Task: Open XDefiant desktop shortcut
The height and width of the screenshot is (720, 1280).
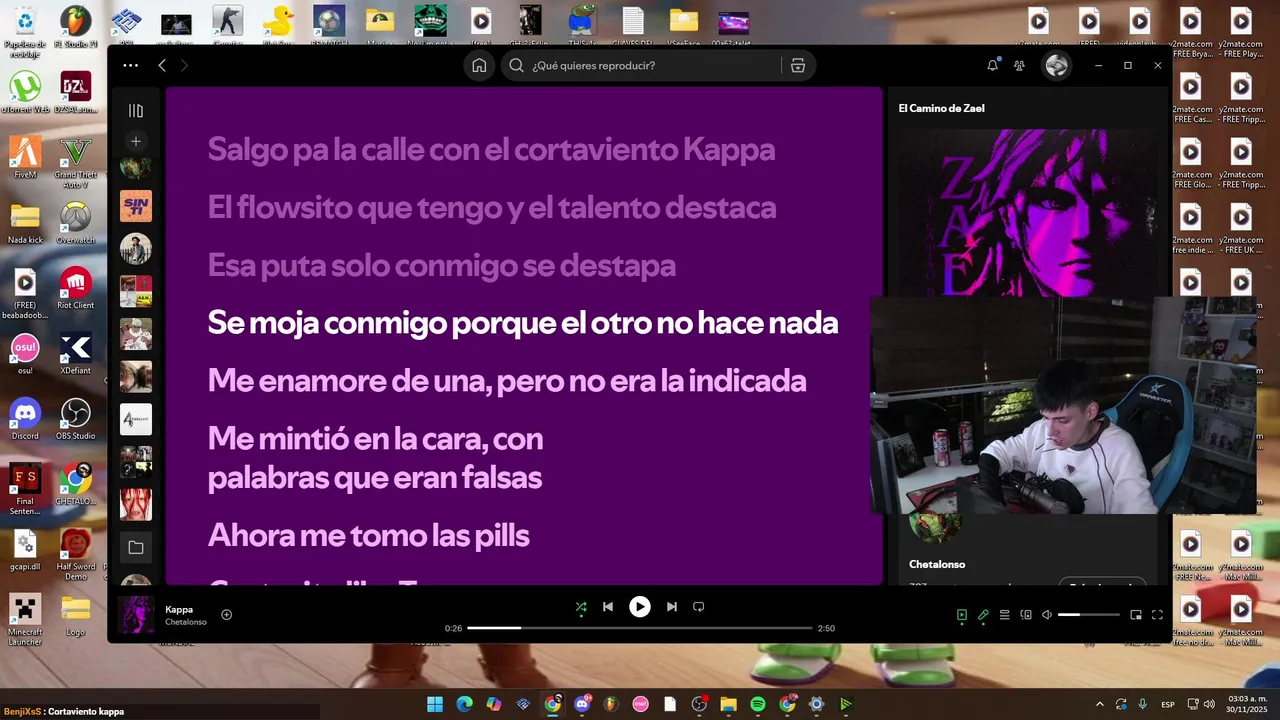Action: [76, 354]
